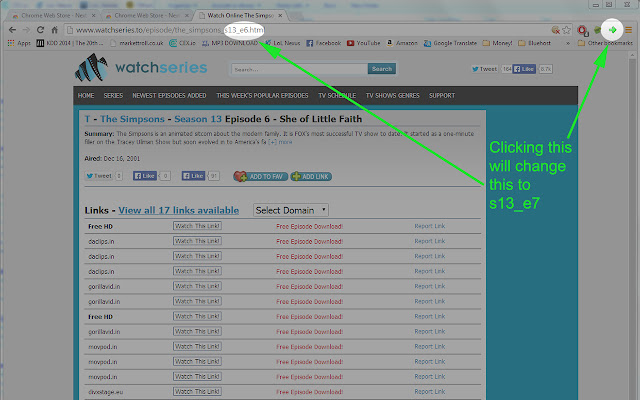Bookmark page with star icon

tap(567, 30)
